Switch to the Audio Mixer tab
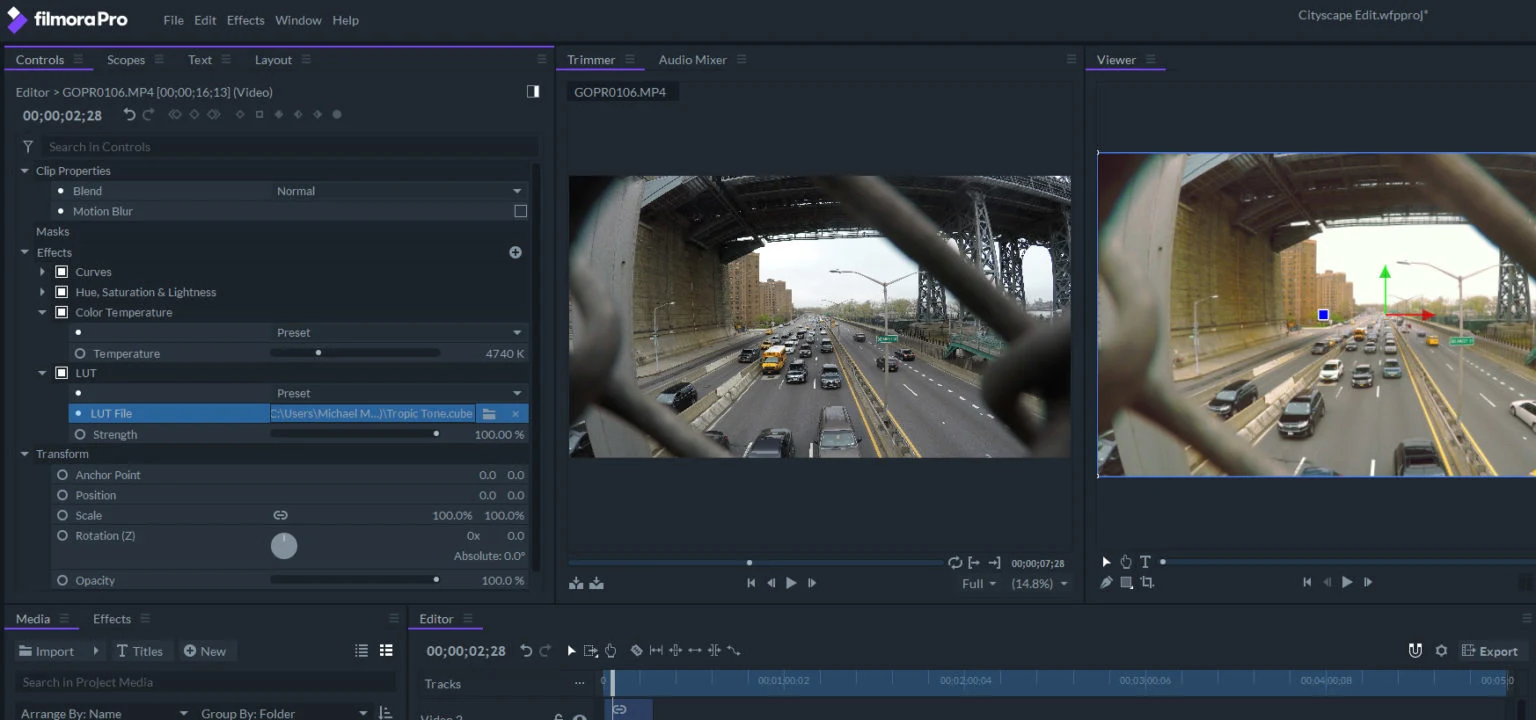The image size is (1536, 720). click(692, 60)
